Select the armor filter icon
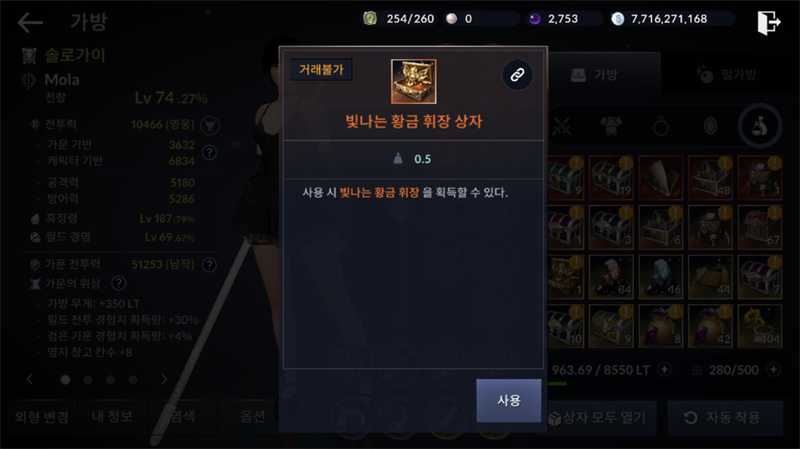Screen dimensions: 800x449 coord(611,126)
